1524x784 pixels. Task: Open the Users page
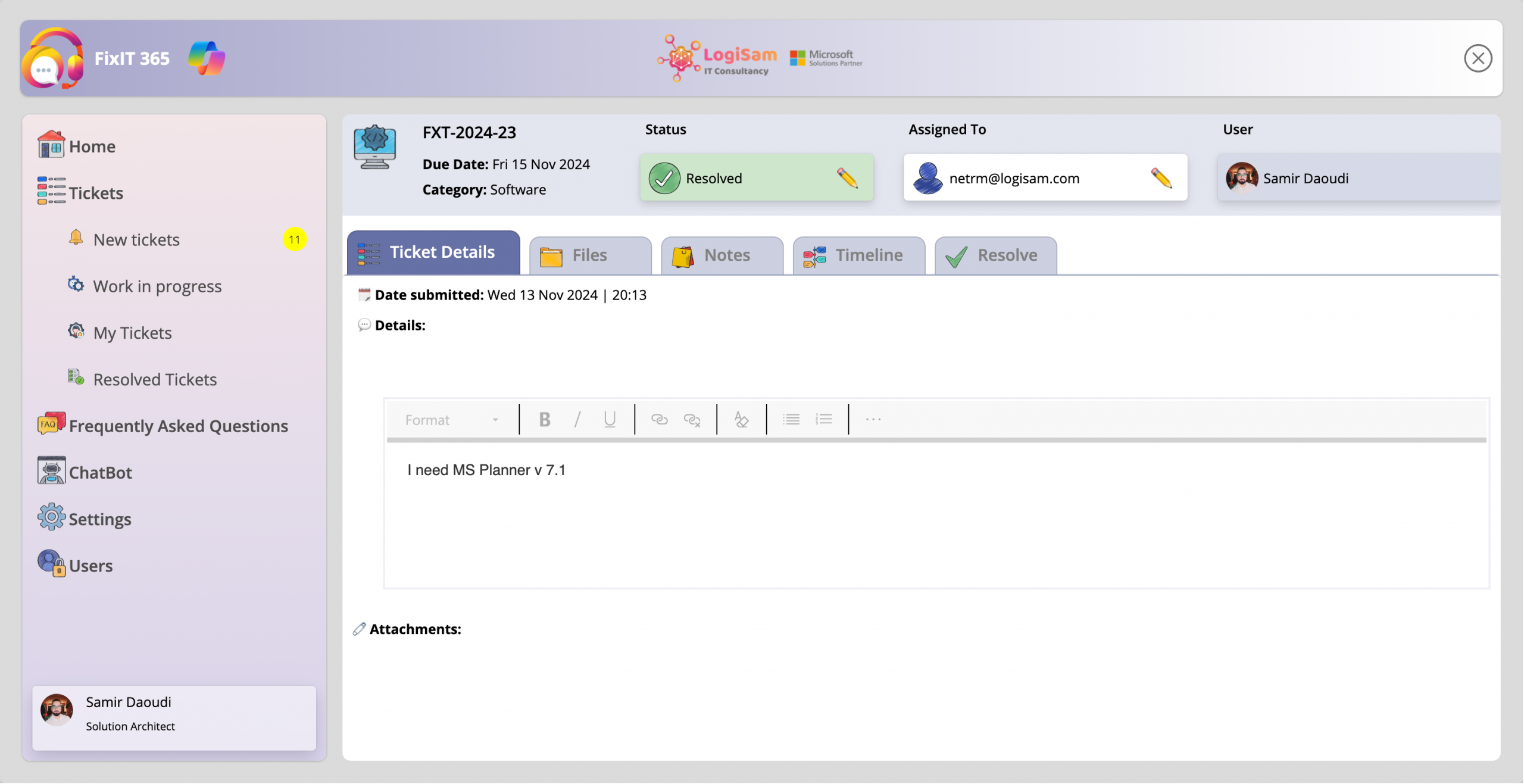click(x=90, y=566)
